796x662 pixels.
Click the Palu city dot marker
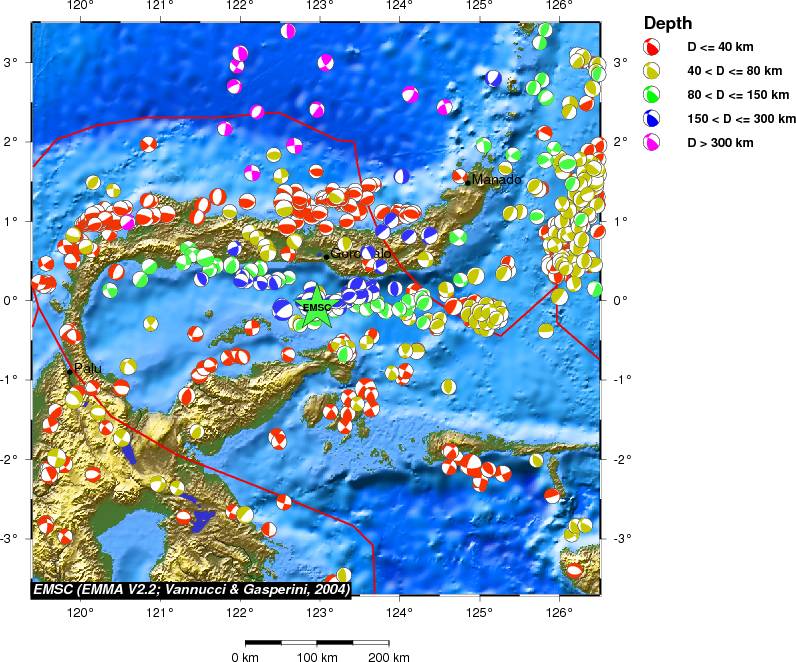point(69,371)
